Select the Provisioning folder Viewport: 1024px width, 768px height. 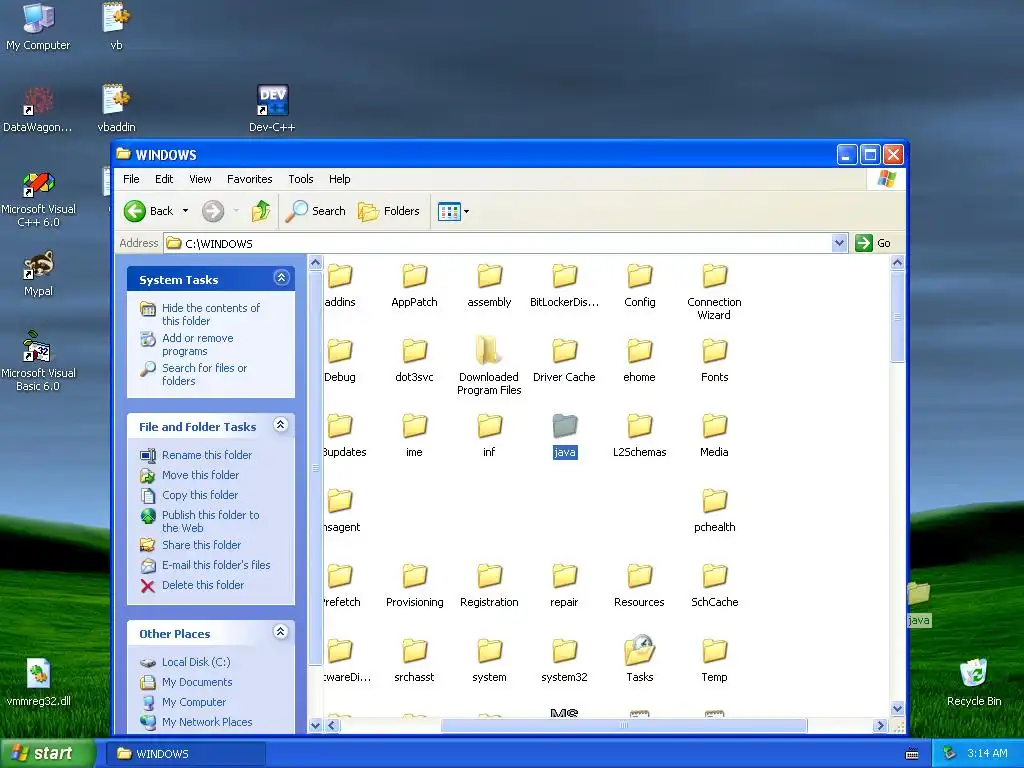[x=414, y=586]
